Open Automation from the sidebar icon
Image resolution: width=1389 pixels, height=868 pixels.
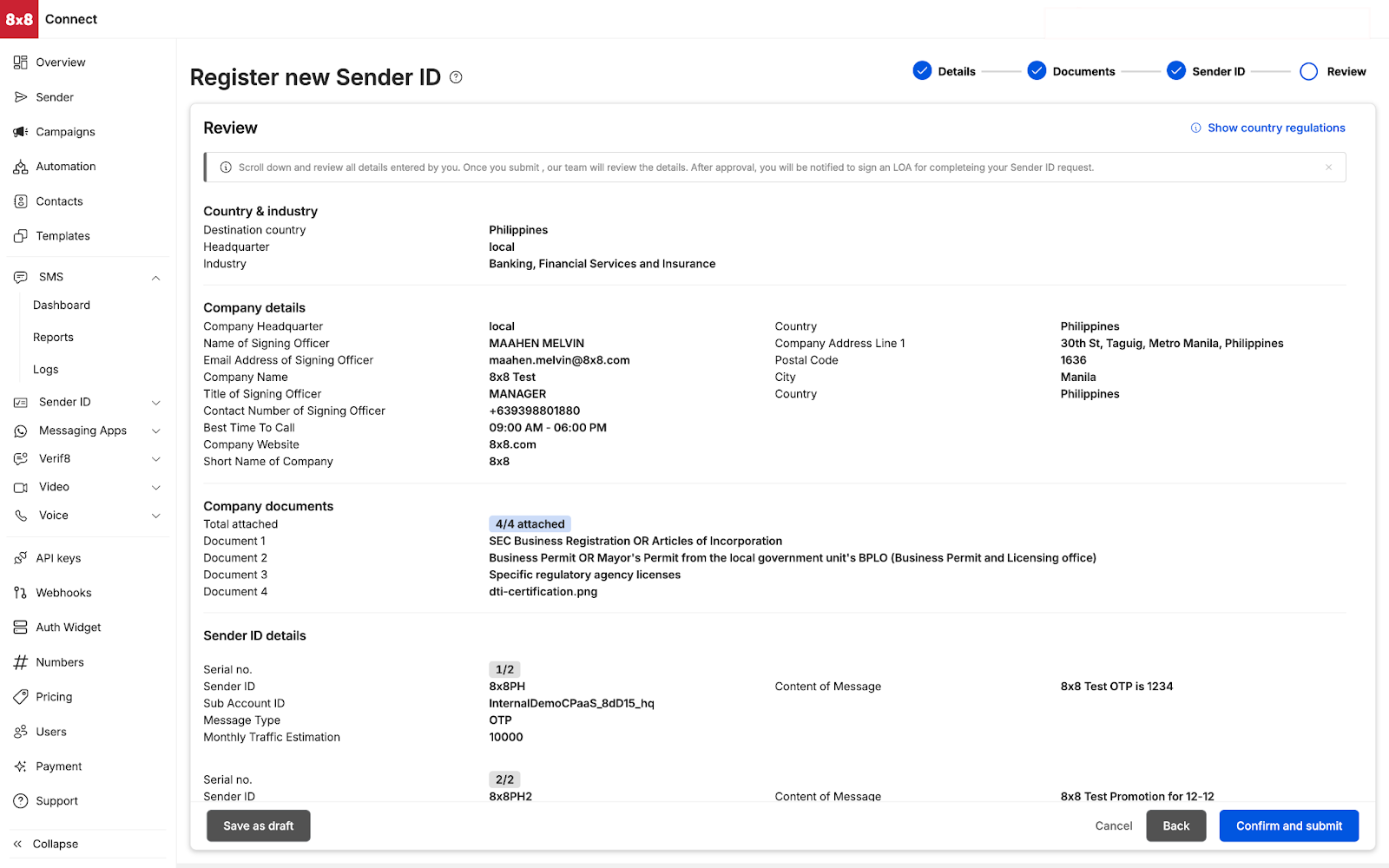point(21,167)
